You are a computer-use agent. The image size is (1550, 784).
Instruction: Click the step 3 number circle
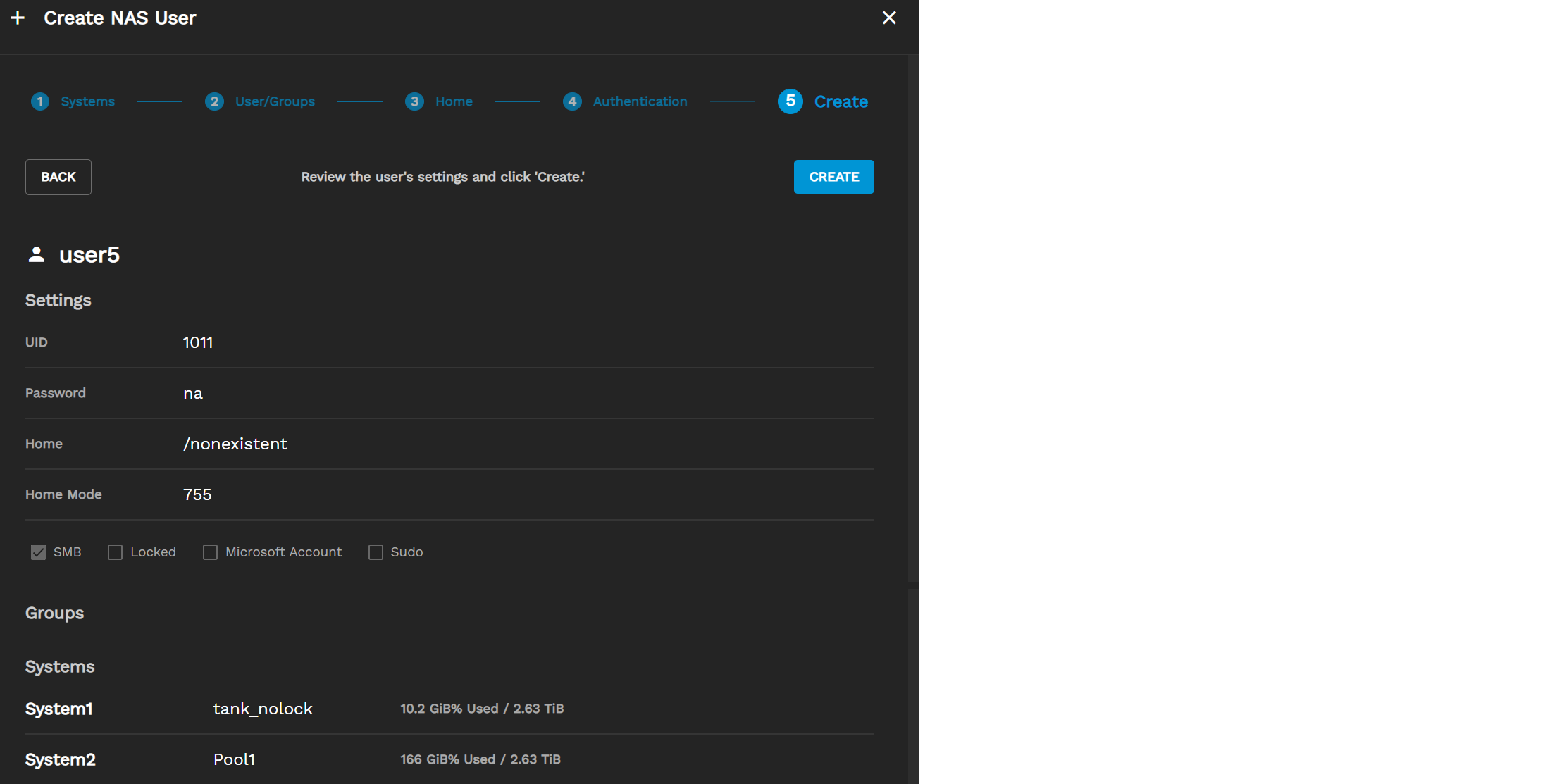coord(414,101)
